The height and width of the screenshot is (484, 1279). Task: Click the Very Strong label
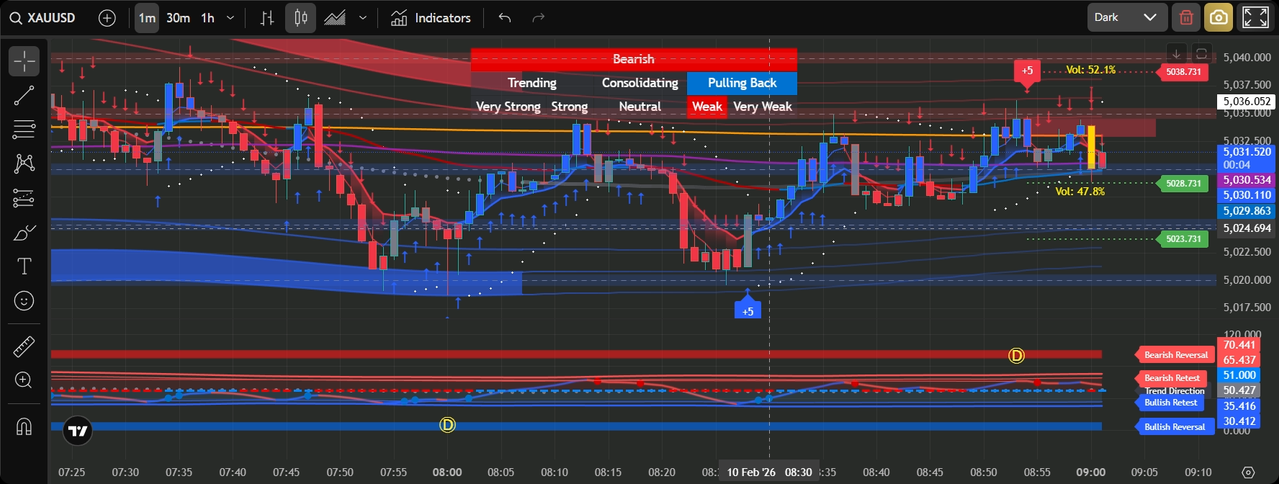508,106
